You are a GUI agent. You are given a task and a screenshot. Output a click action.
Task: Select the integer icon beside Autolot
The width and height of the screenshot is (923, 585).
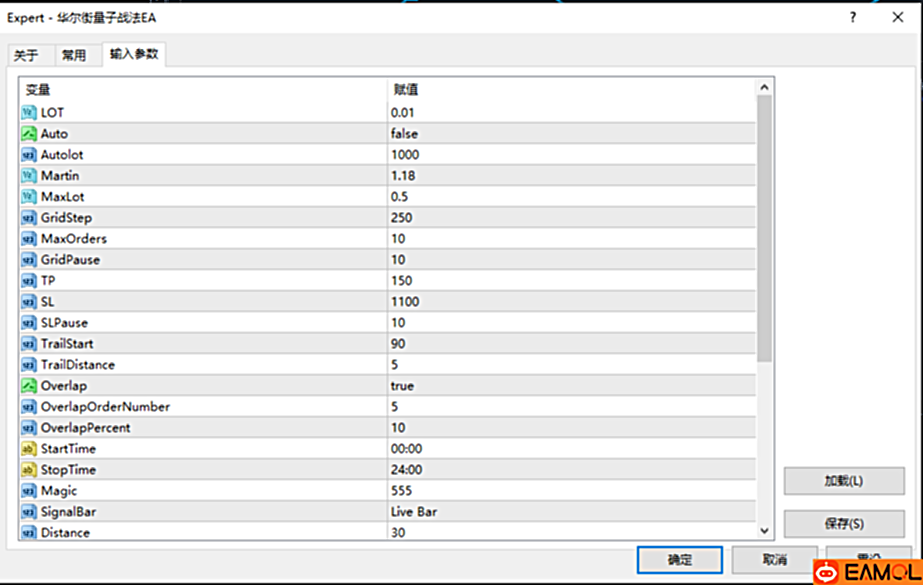(x=29, y=155)
